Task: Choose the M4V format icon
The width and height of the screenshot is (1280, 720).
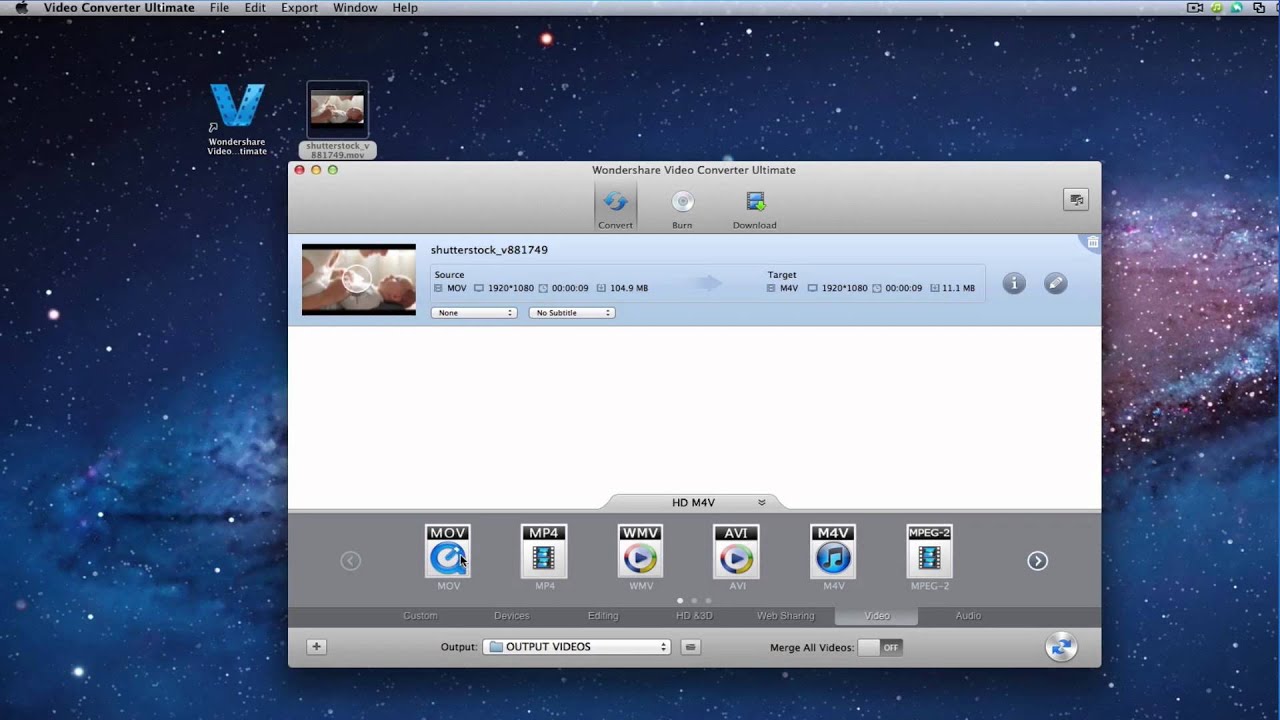Action: [833, 551]
